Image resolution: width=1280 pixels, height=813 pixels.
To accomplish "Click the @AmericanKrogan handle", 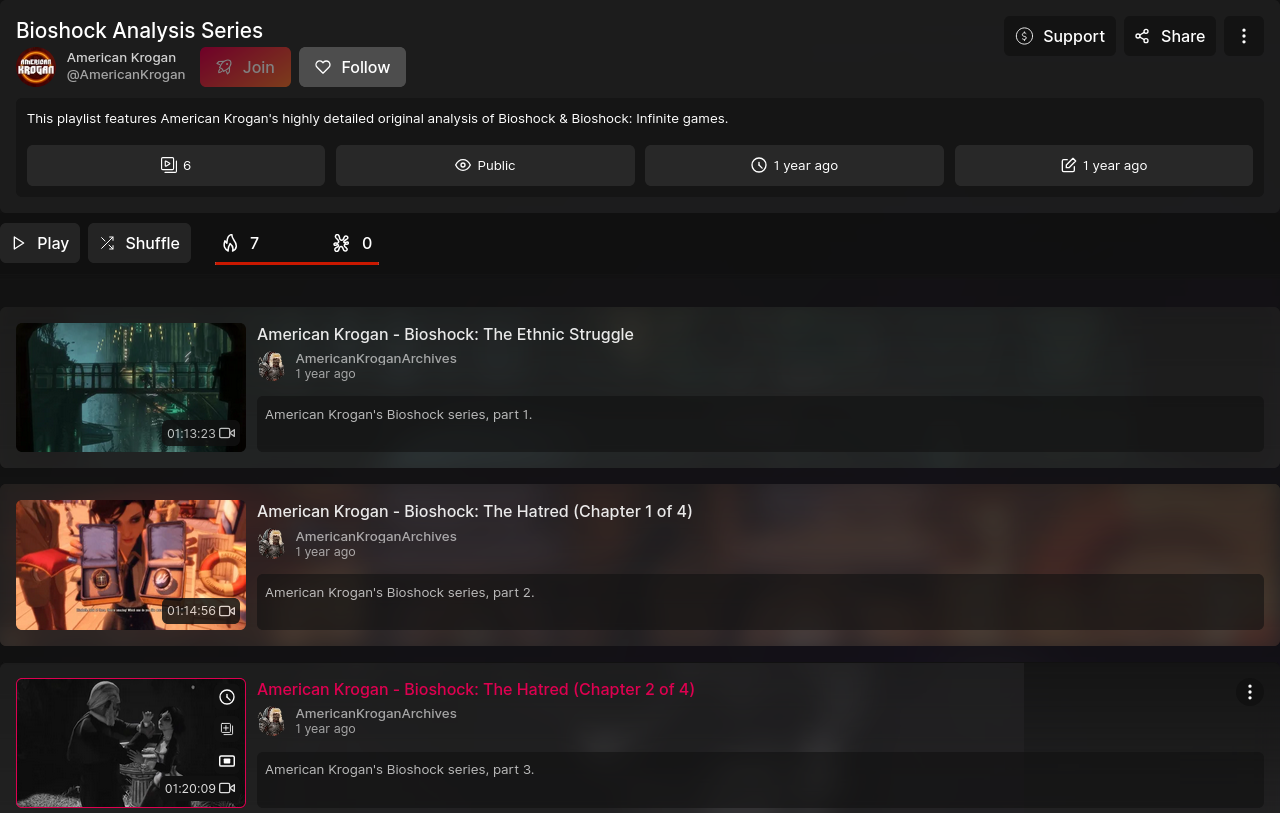I will pos(126,75).
